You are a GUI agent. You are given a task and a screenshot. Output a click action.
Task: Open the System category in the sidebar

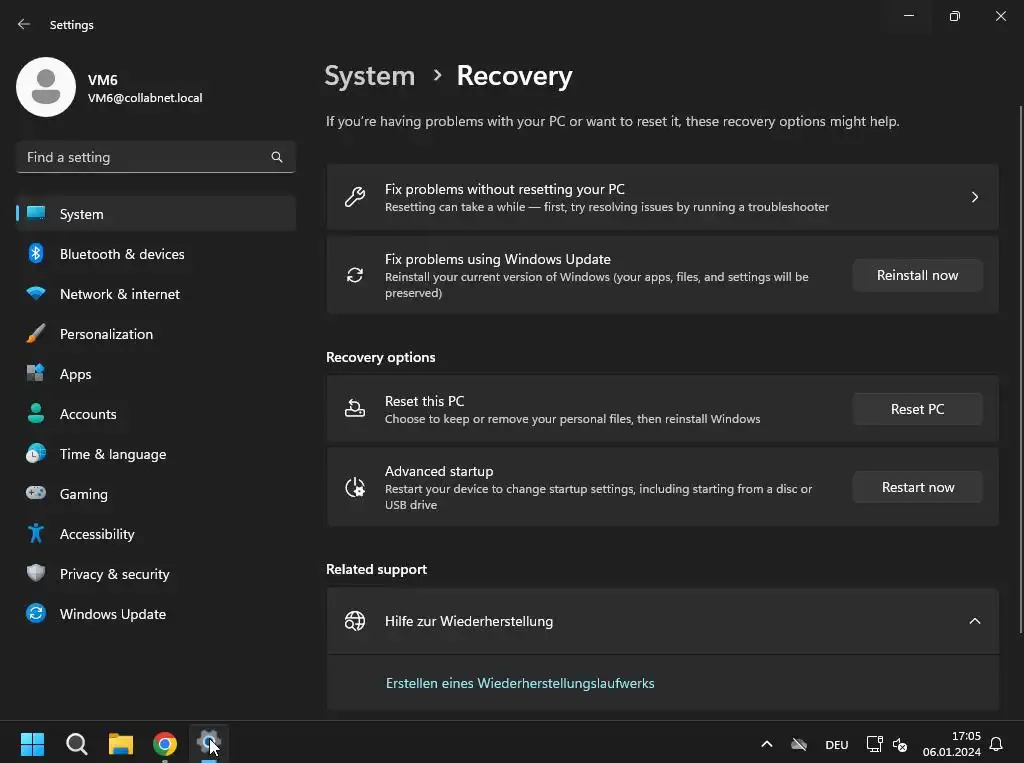(x=156, y=214)
